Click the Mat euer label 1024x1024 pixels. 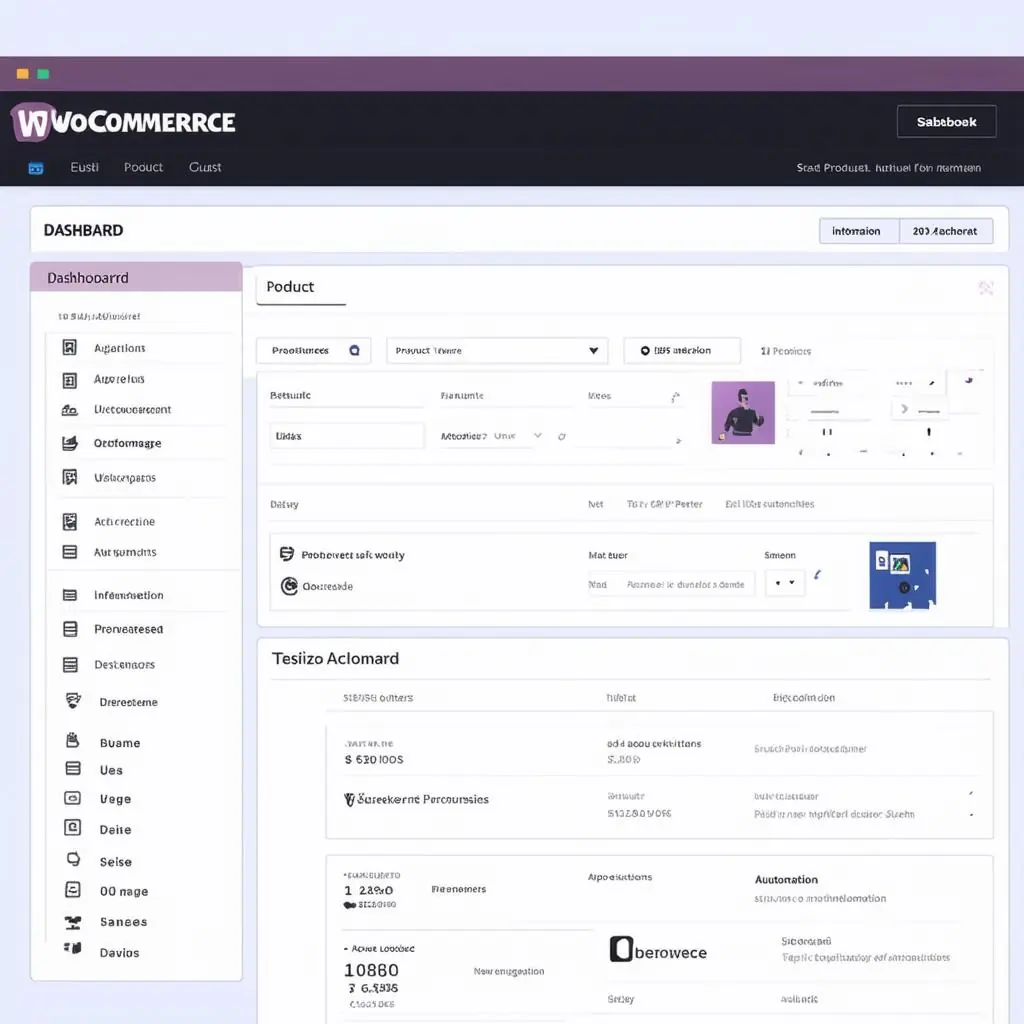(x=607, y=555)
